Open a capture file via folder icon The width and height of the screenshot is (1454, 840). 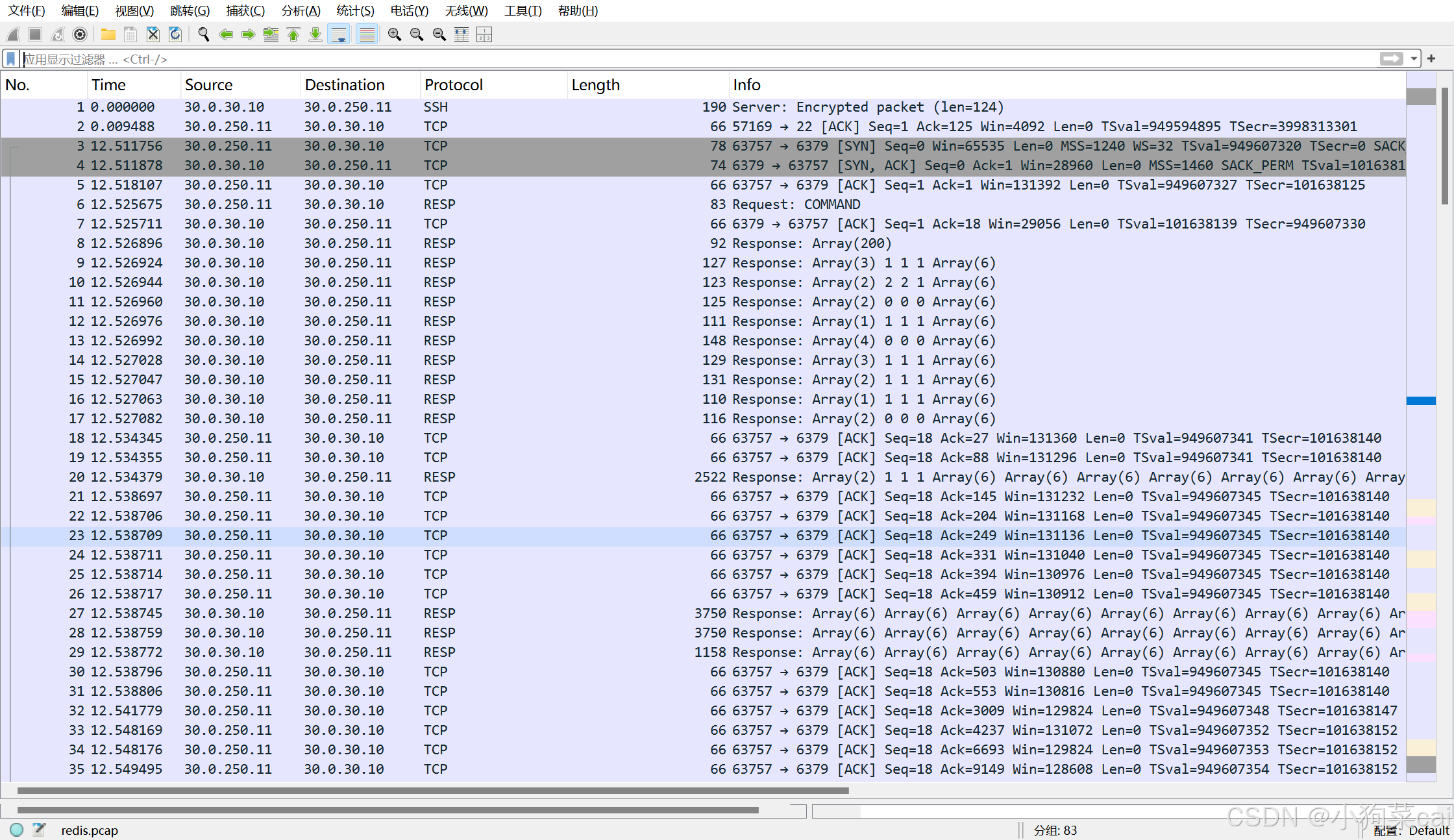108,34
